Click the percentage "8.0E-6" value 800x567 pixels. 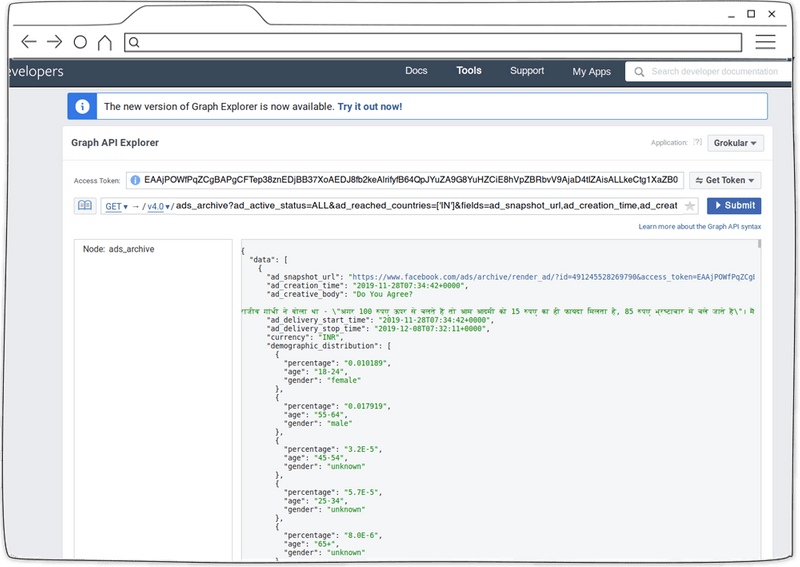tap(362, 535)
